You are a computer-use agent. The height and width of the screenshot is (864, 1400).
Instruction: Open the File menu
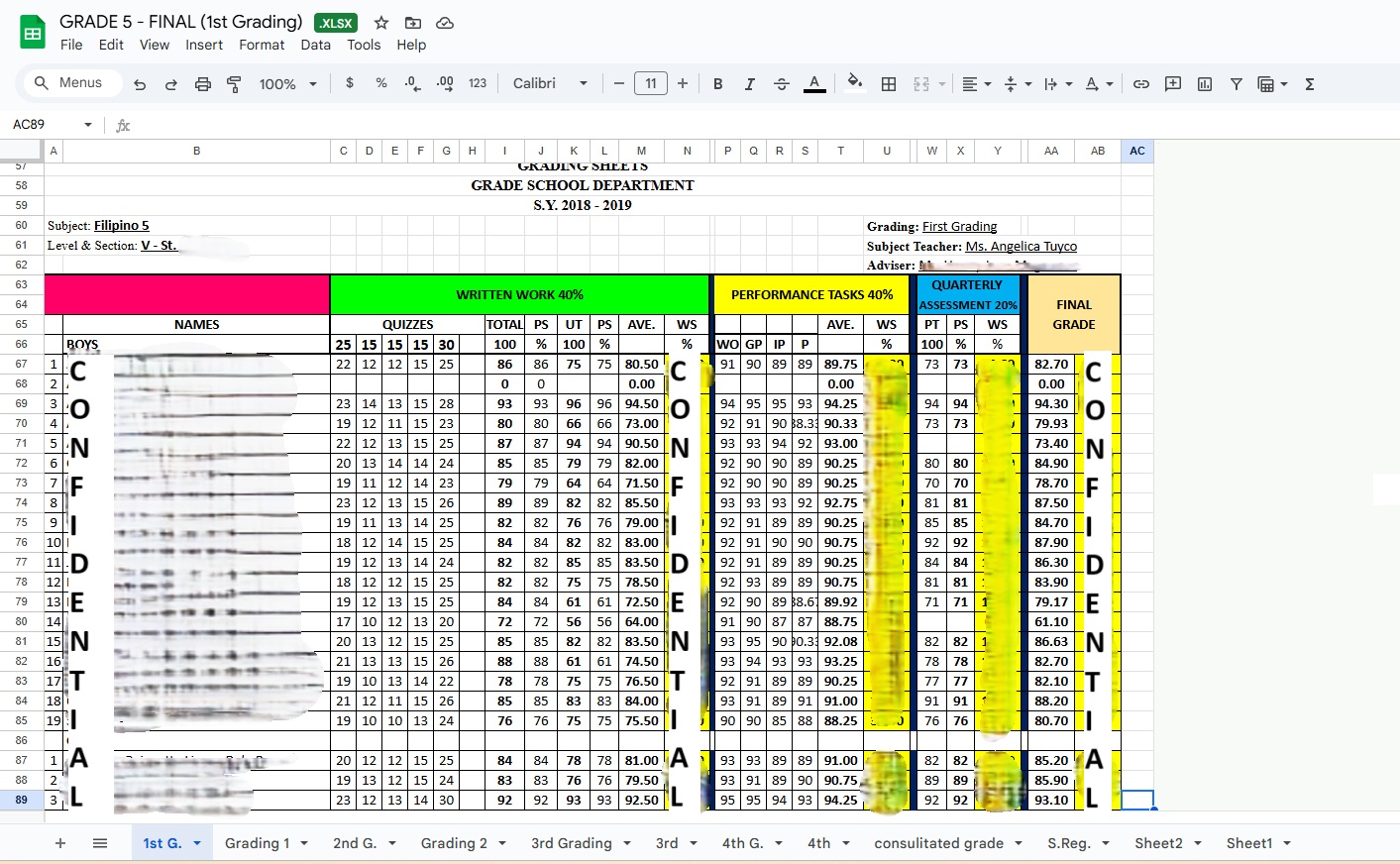tap(71, 45)
